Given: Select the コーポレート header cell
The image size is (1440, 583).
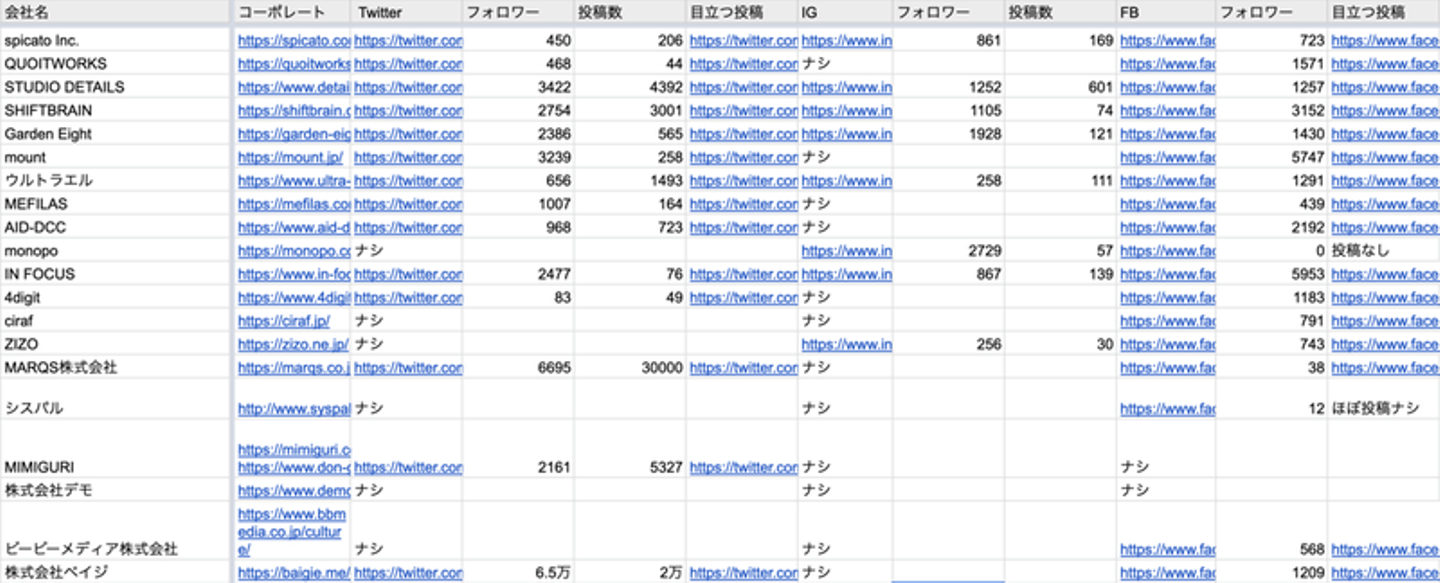Looking at the screenshot, I should tap(292, 12).
